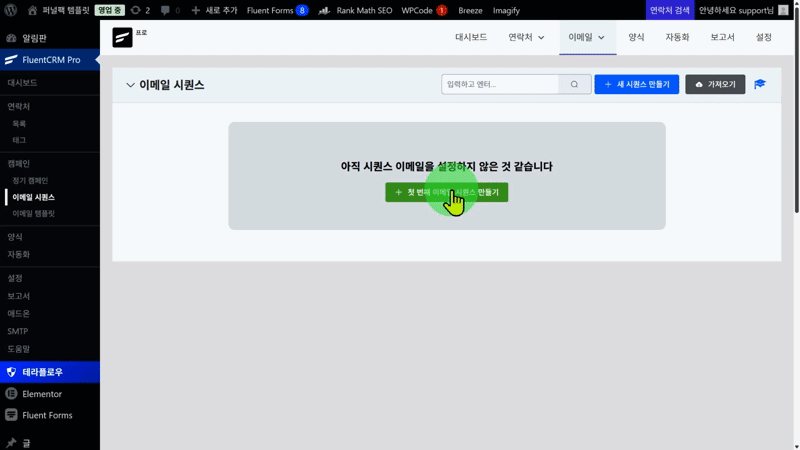This screenshot has height=450, width=800.
Task: Click the 첫 번째 이메일 시퀀스 만들기 button
Action: 446,192
